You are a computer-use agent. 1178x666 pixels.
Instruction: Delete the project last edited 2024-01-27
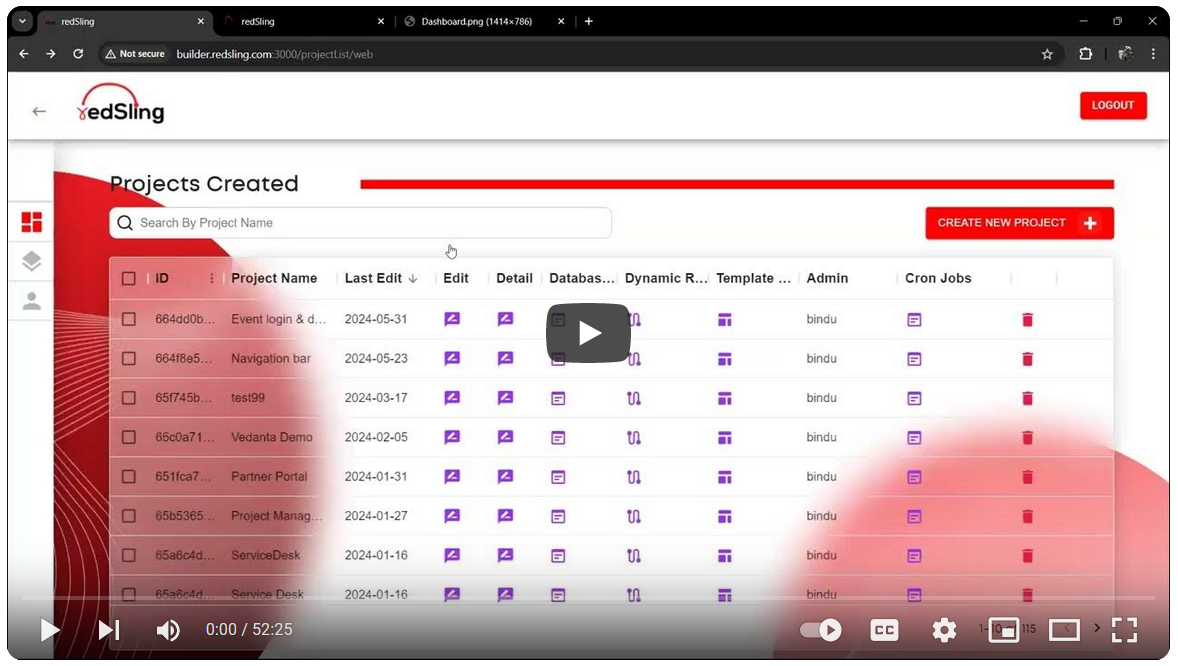[x=1027, y=516]
